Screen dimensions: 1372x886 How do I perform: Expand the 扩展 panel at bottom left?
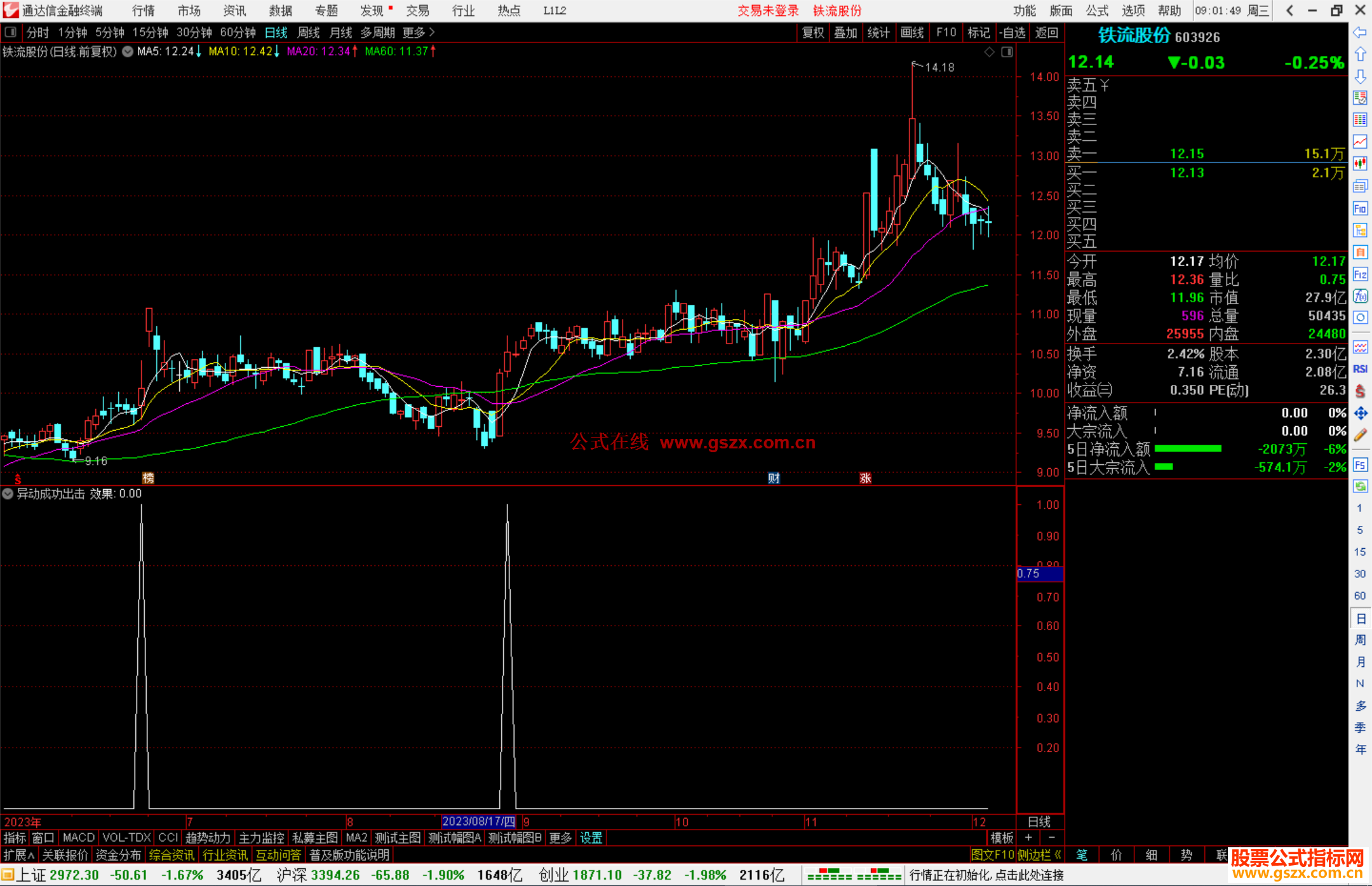coord(18,855)
